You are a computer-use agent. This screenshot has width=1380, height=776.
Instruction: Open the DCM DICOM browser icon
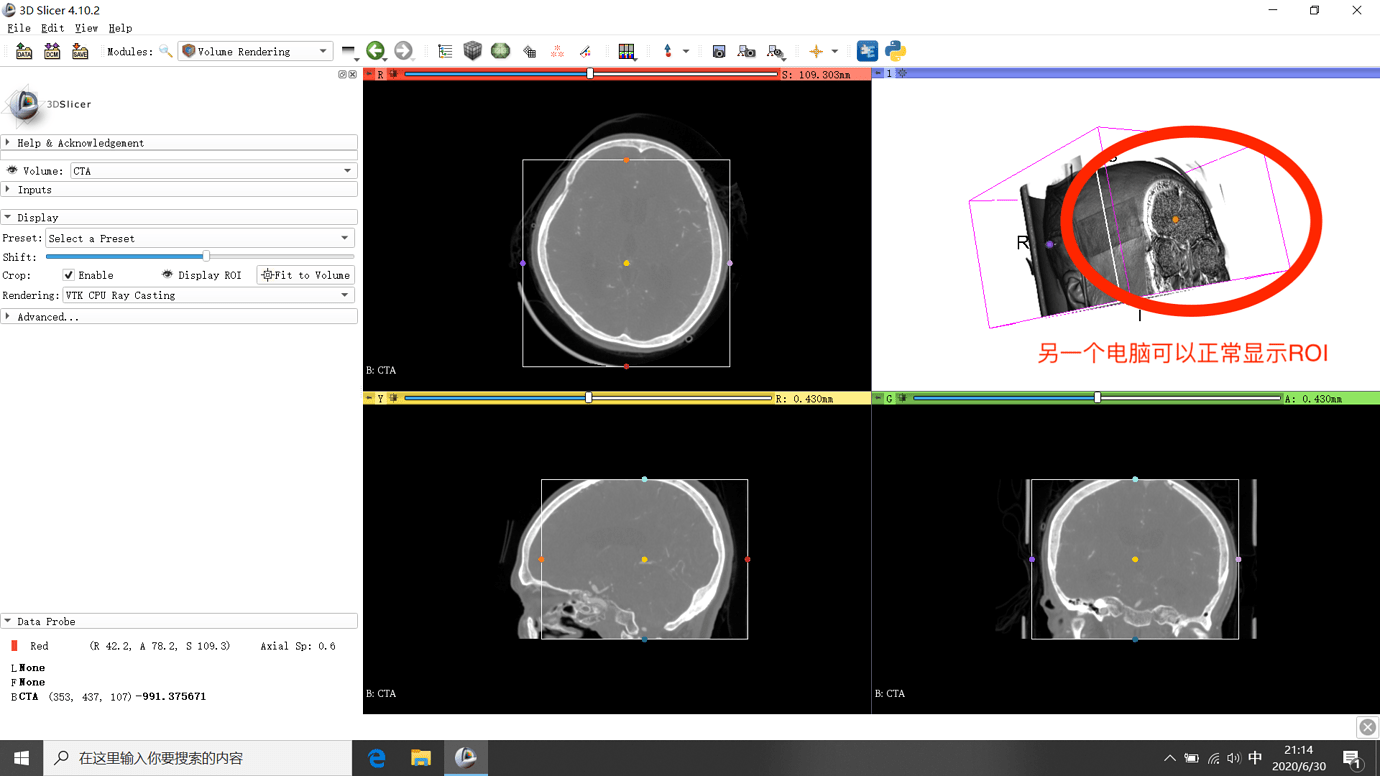click(x=52, y=51)
